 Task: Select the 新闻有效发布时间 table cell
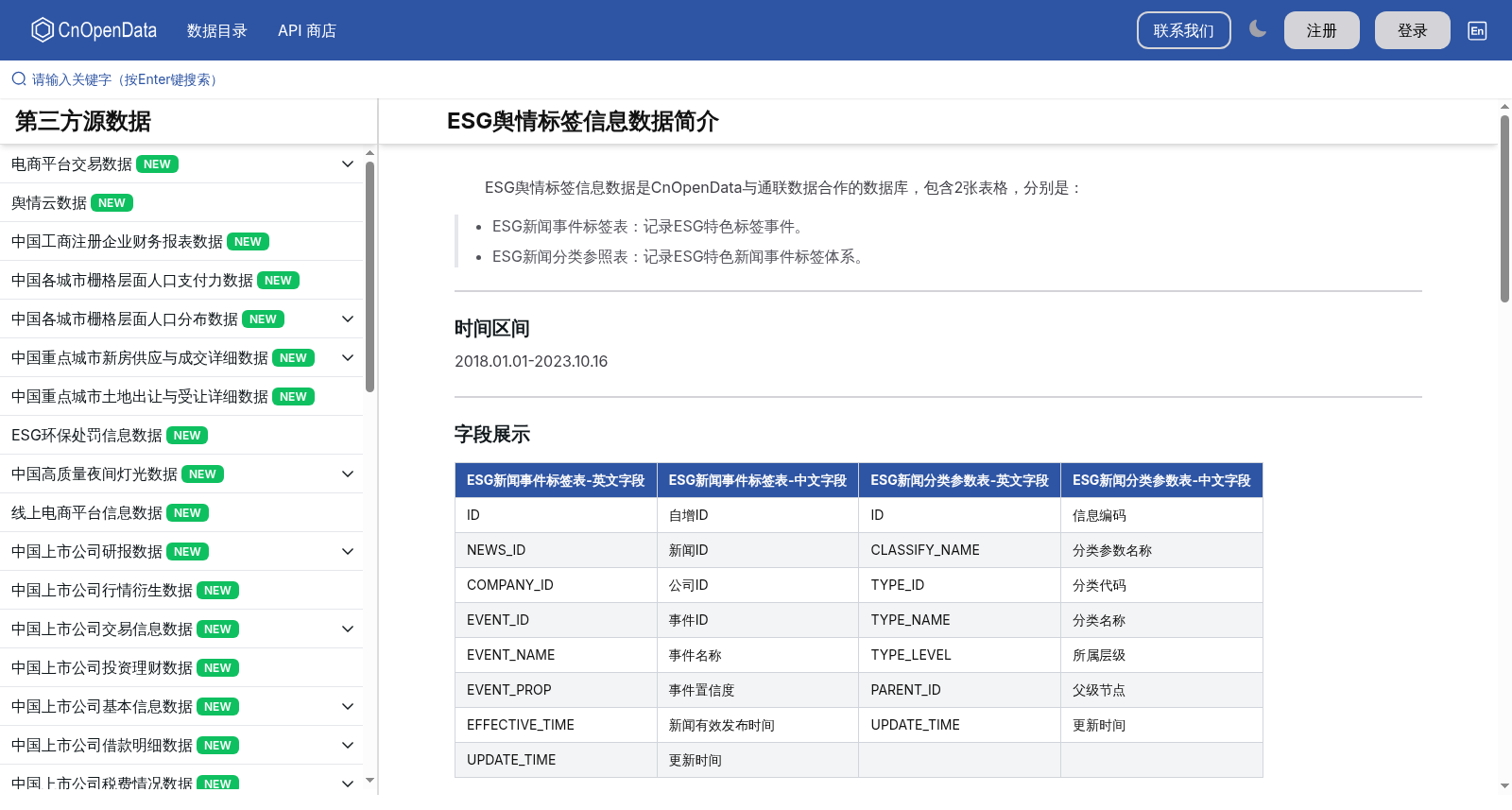click(758, 725)
